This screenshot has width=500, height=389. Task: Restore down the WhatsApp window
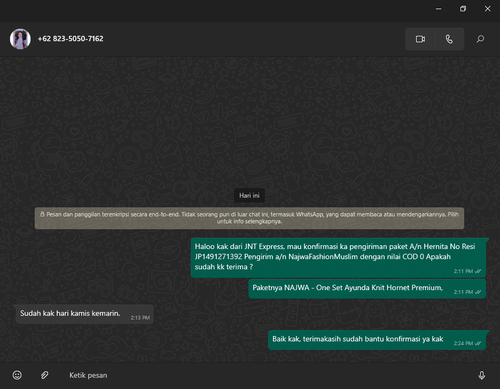point(463,9)
